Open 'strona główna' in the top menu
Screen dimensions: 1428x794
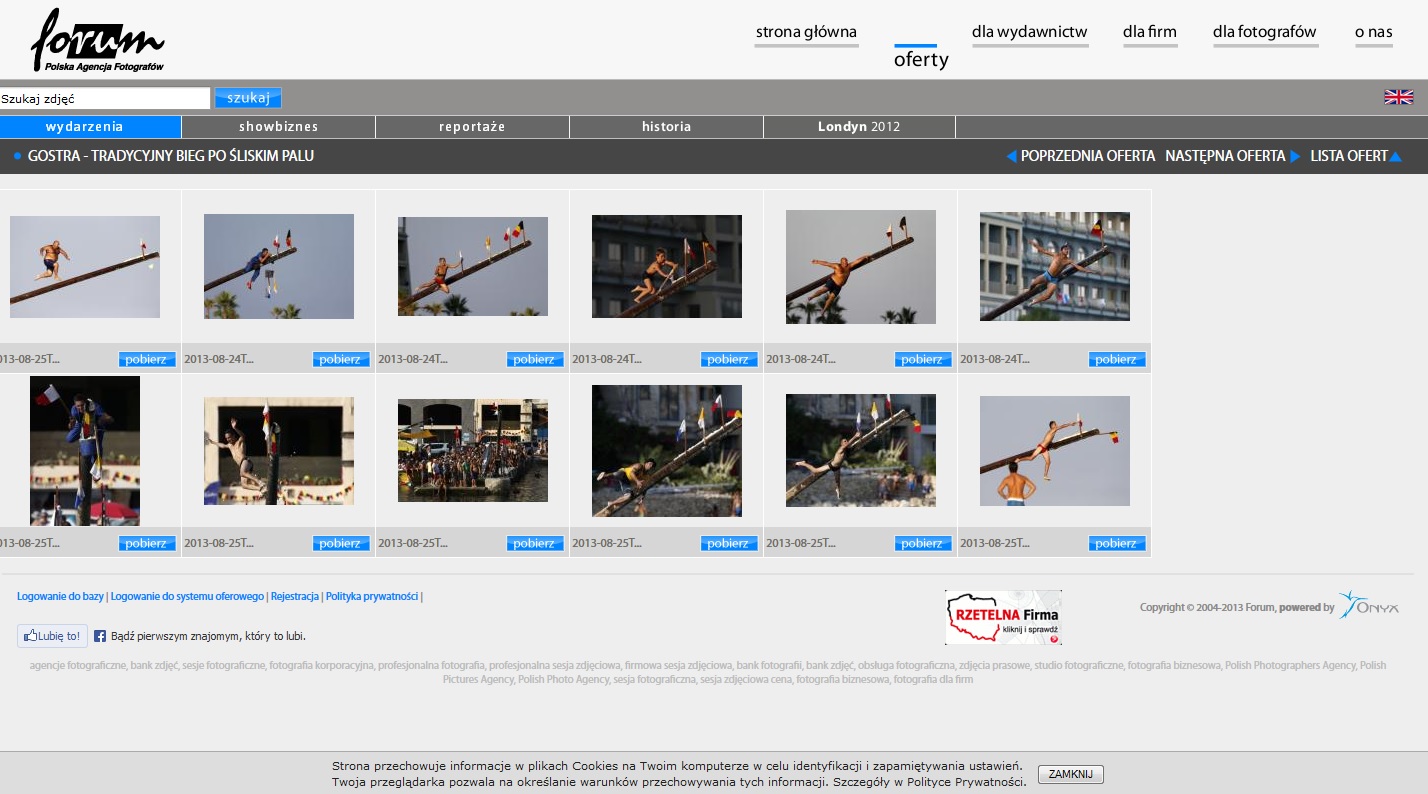[x=806, y=32]
